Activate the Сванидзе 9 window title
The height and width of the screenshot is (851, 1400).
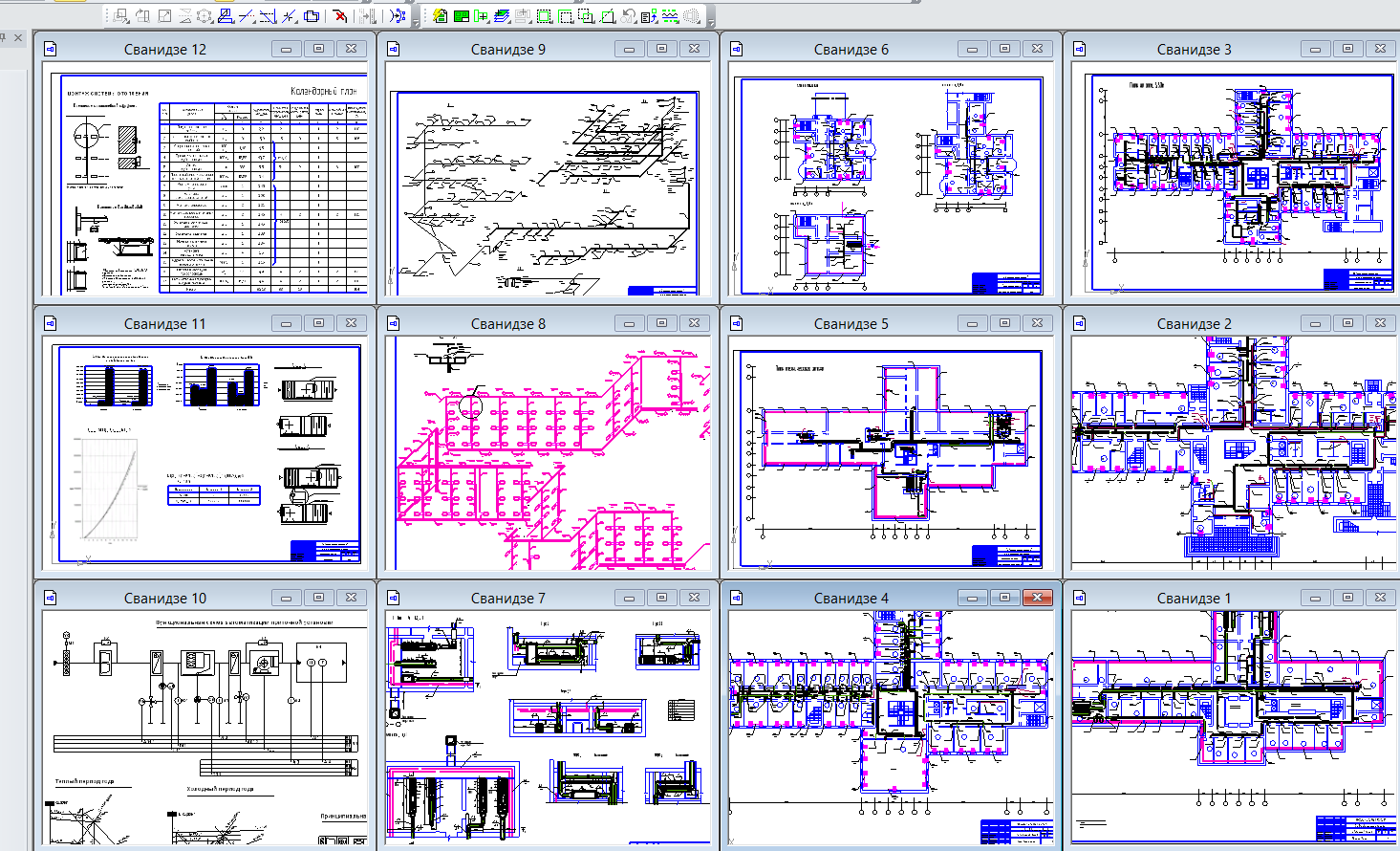pyautogui.click(x=508, y=49)
